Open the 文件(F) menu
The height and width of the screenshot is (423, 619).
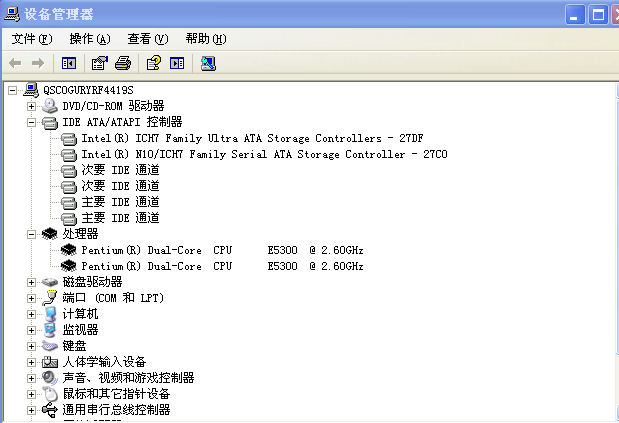[31, 39]
